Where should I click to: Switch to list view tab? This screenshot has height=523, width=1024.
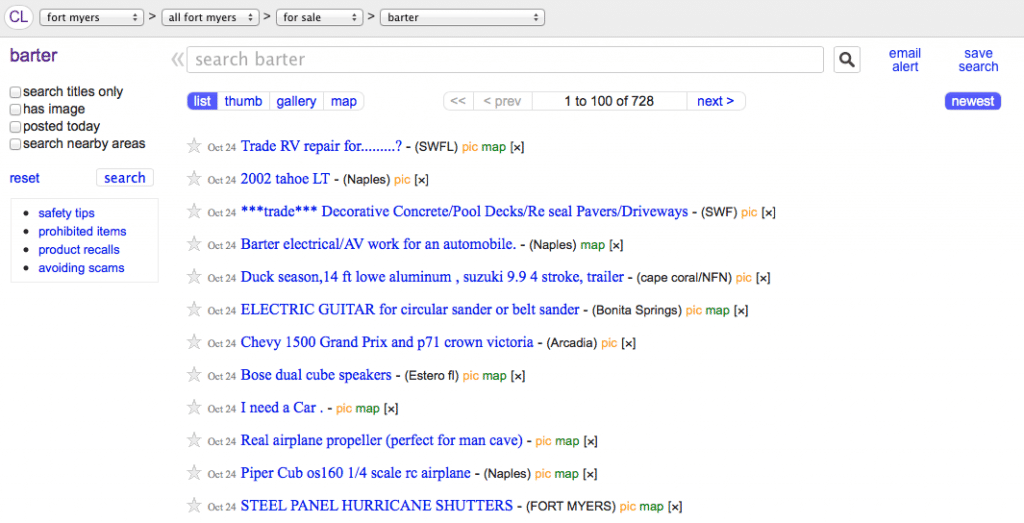click(x=202, y=101)
